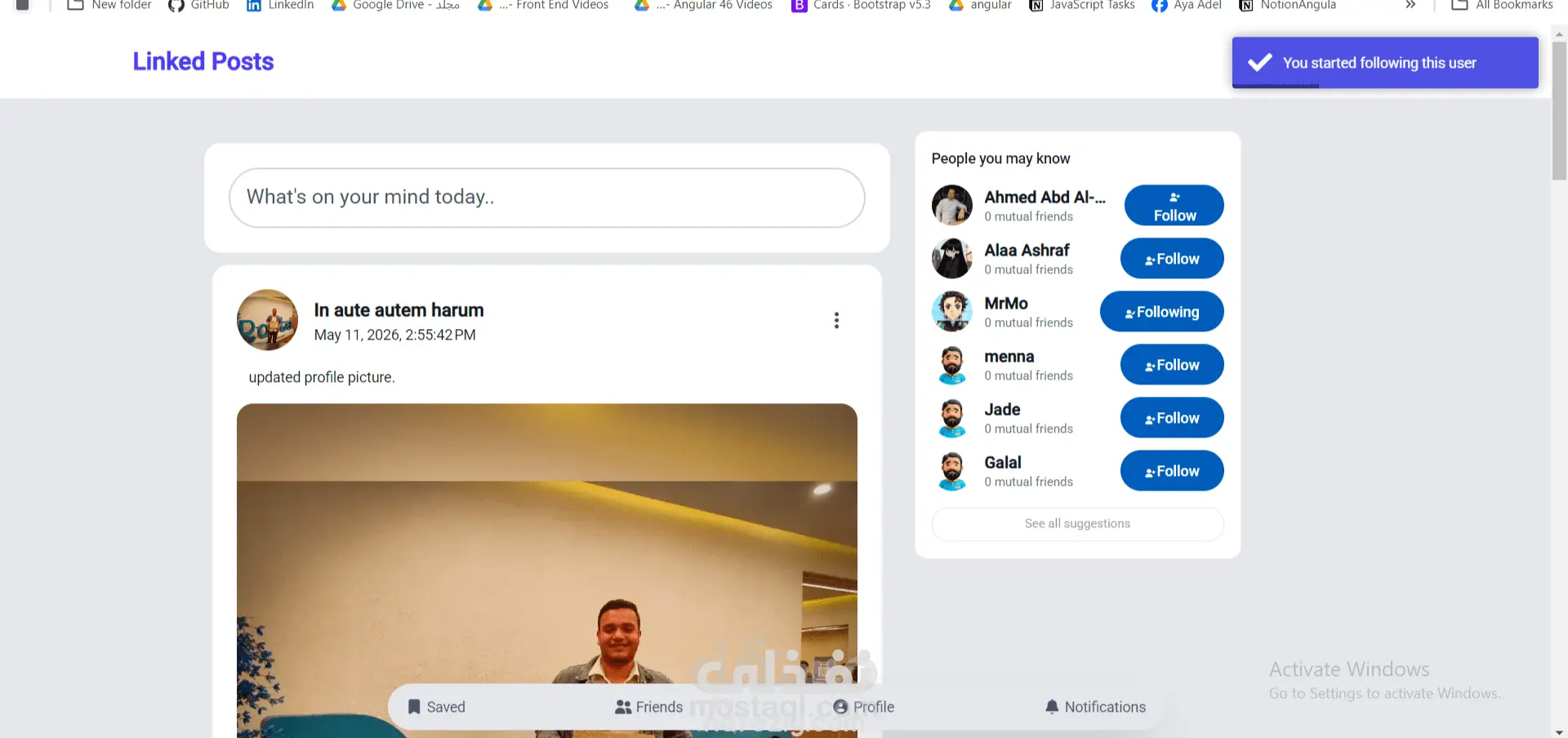Click the Profile person icon
Screen dimensions: 1568x738
click(840, 707)
